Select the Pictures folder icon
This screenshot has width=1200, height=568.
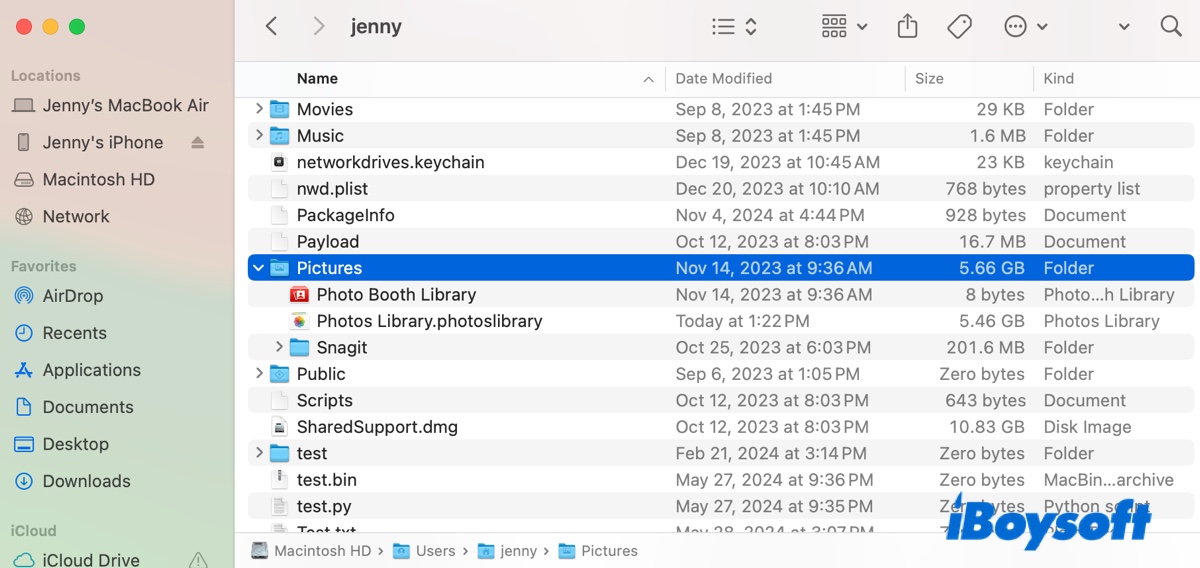(x=279, y=268)
